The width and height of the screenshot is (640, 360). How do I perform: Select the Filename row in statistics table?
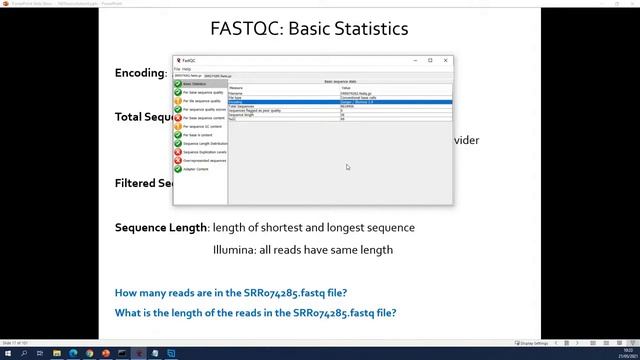pyautogui.click(x=340, y=93)
